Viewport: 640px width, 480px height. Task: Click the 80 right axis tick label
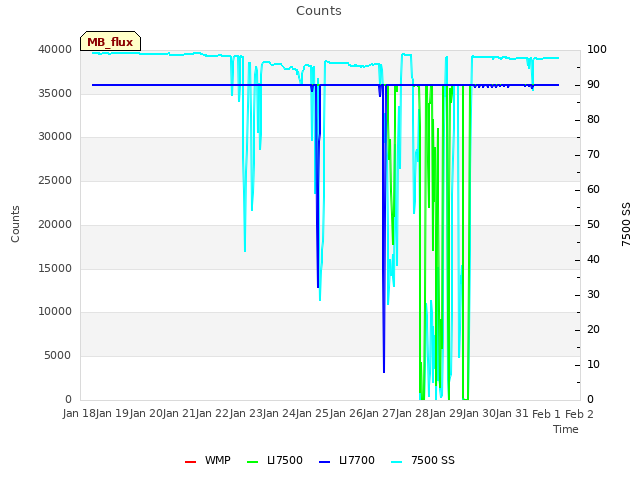593,120
